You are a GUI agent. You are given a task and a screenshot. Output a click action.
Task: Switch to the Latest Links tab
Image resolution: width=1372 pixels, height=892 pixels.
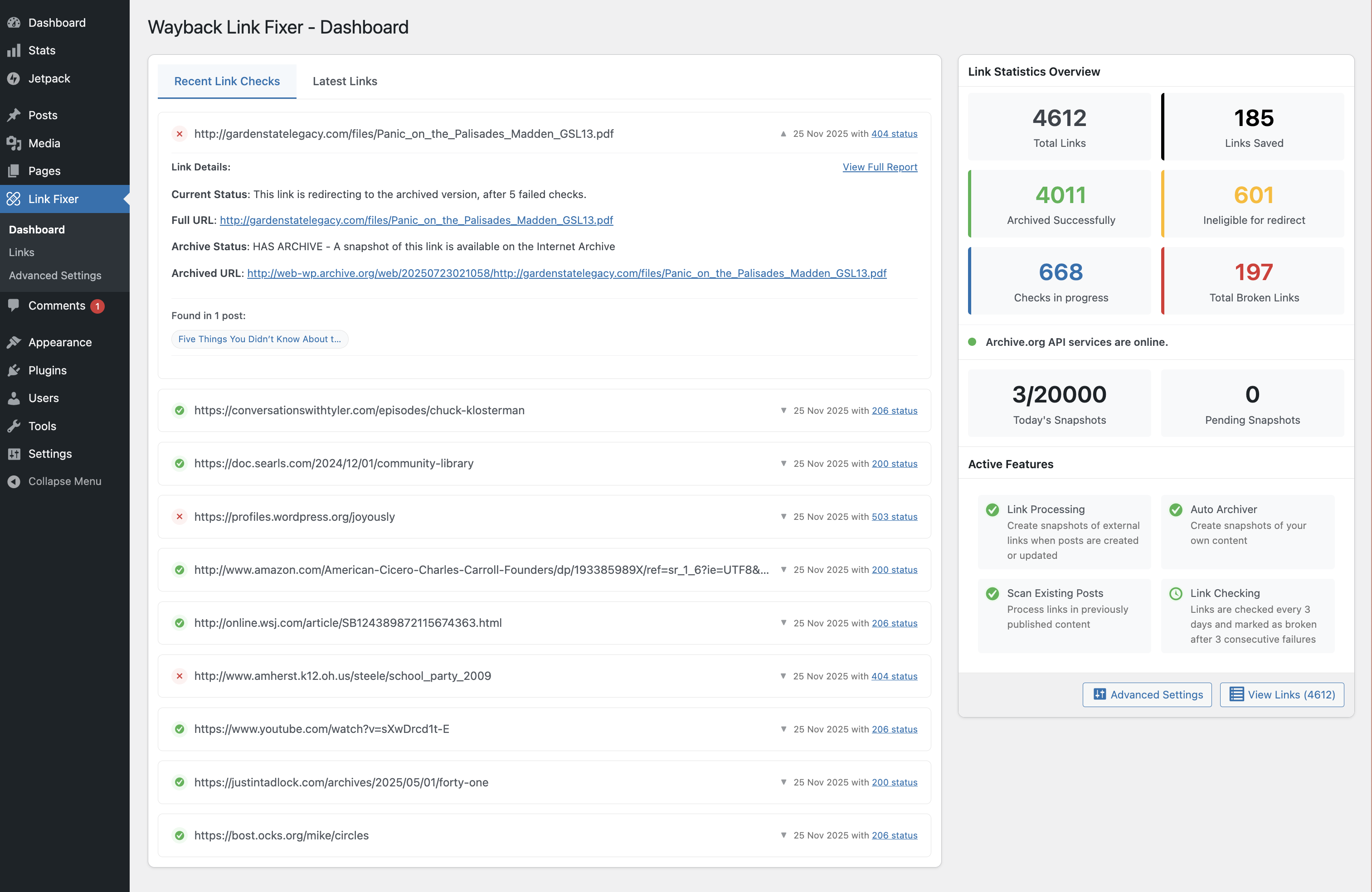[x=345, y=81]
